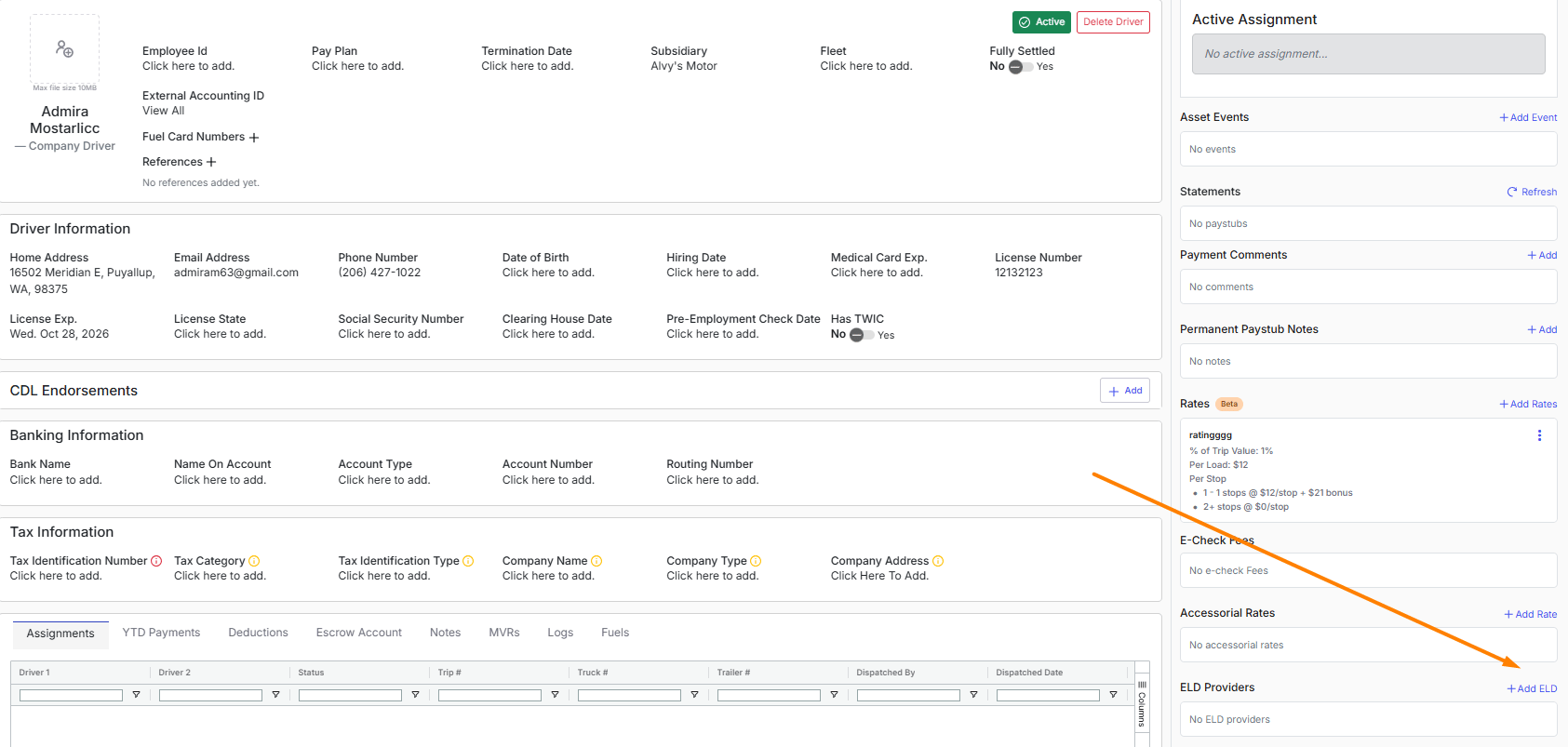This screenshot has height=747, width=1568.
Task: Add a reference plus icon
Action: [x=211, y=162]
